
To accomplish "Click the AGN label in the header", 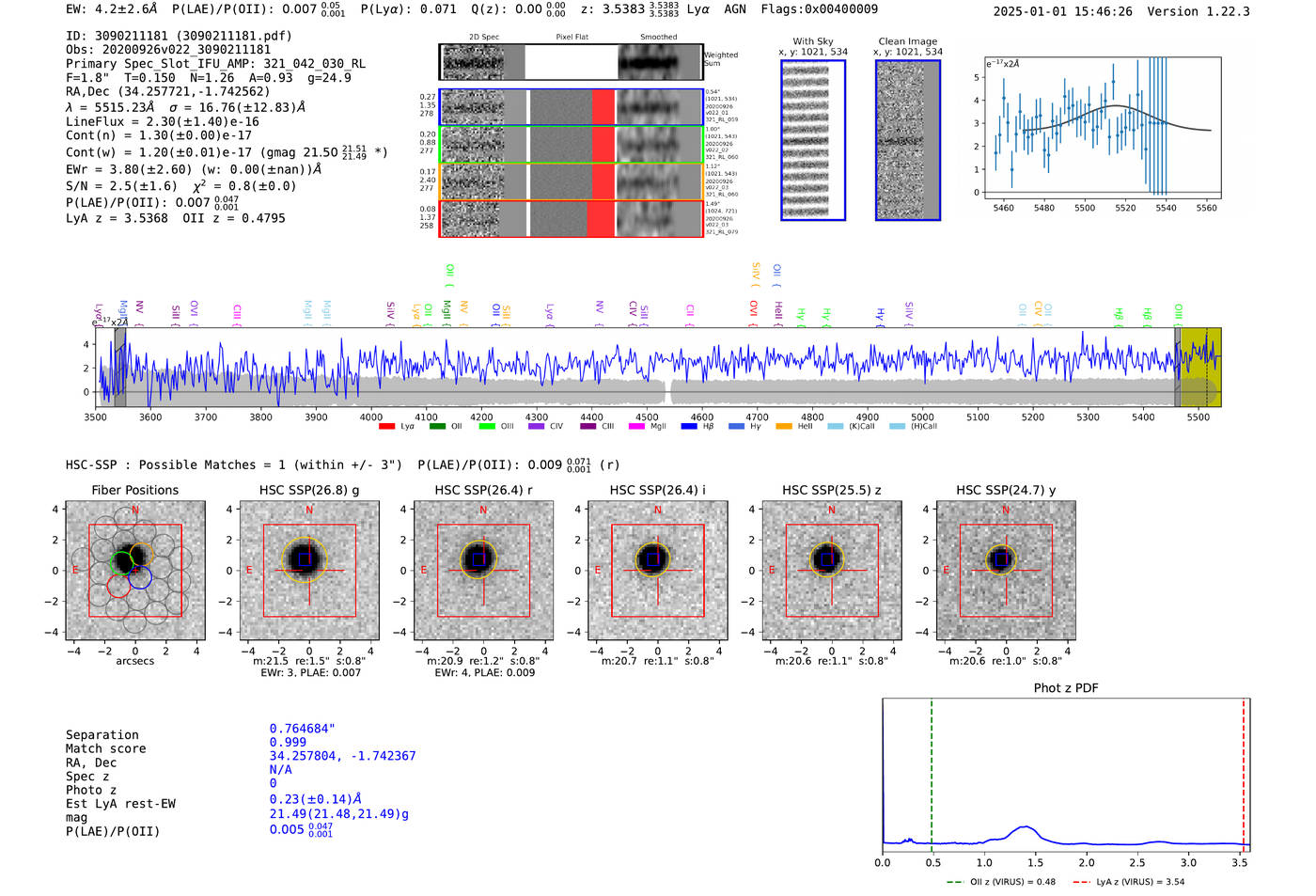I will click(x=735, y=9).
